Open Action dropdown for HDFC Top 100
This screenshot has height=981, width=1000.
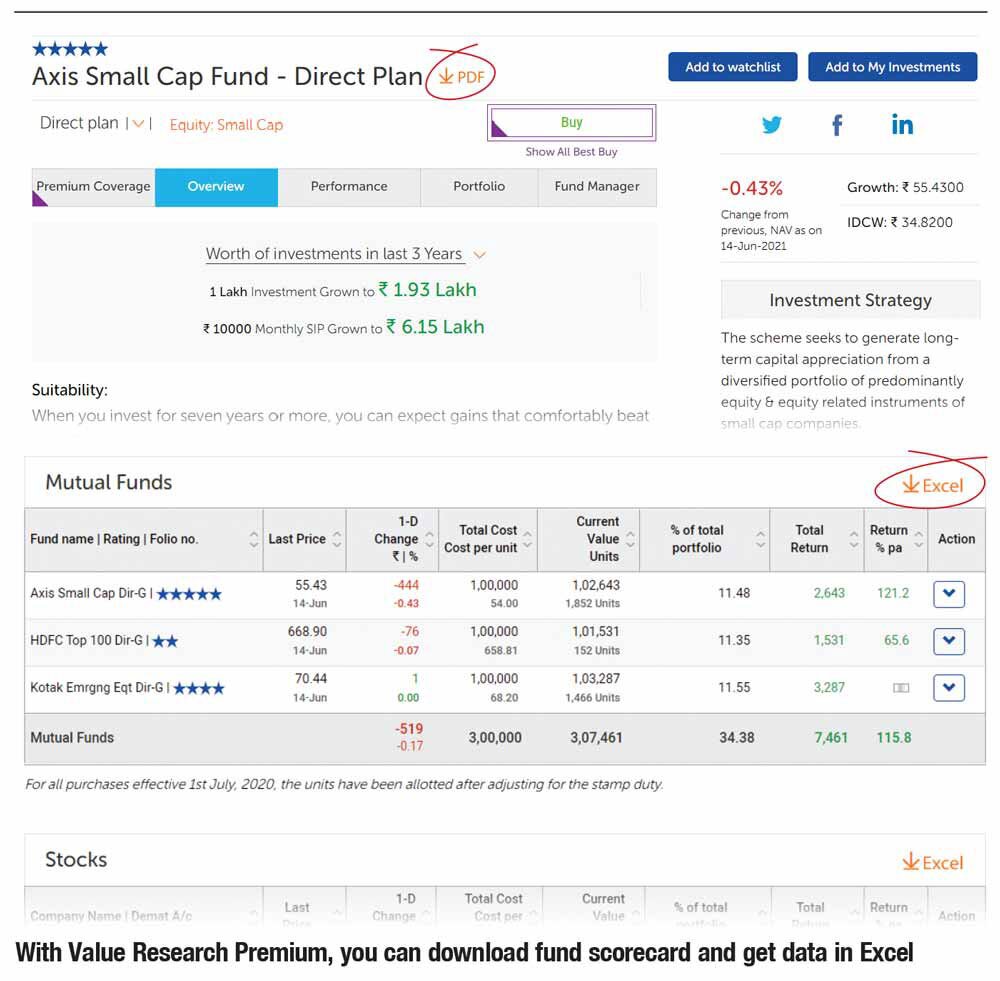pos(948,641)
